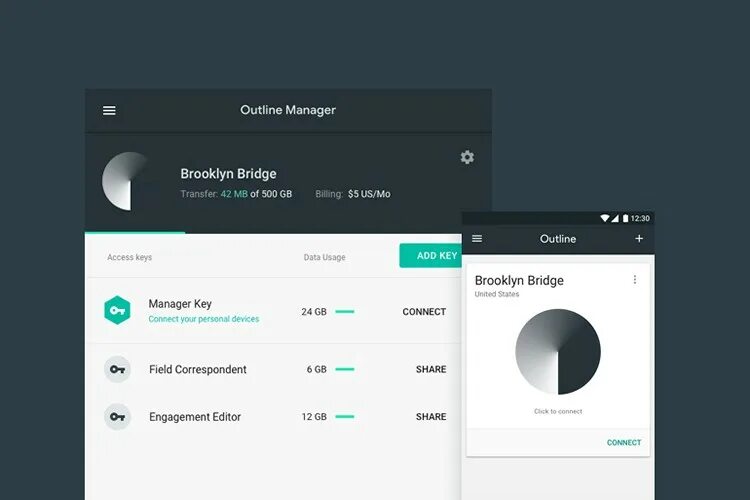This screenshot has width=750, height=500.
Task: Click the Field Correspondent data usage bar
Action: click(x=345, y=369)
